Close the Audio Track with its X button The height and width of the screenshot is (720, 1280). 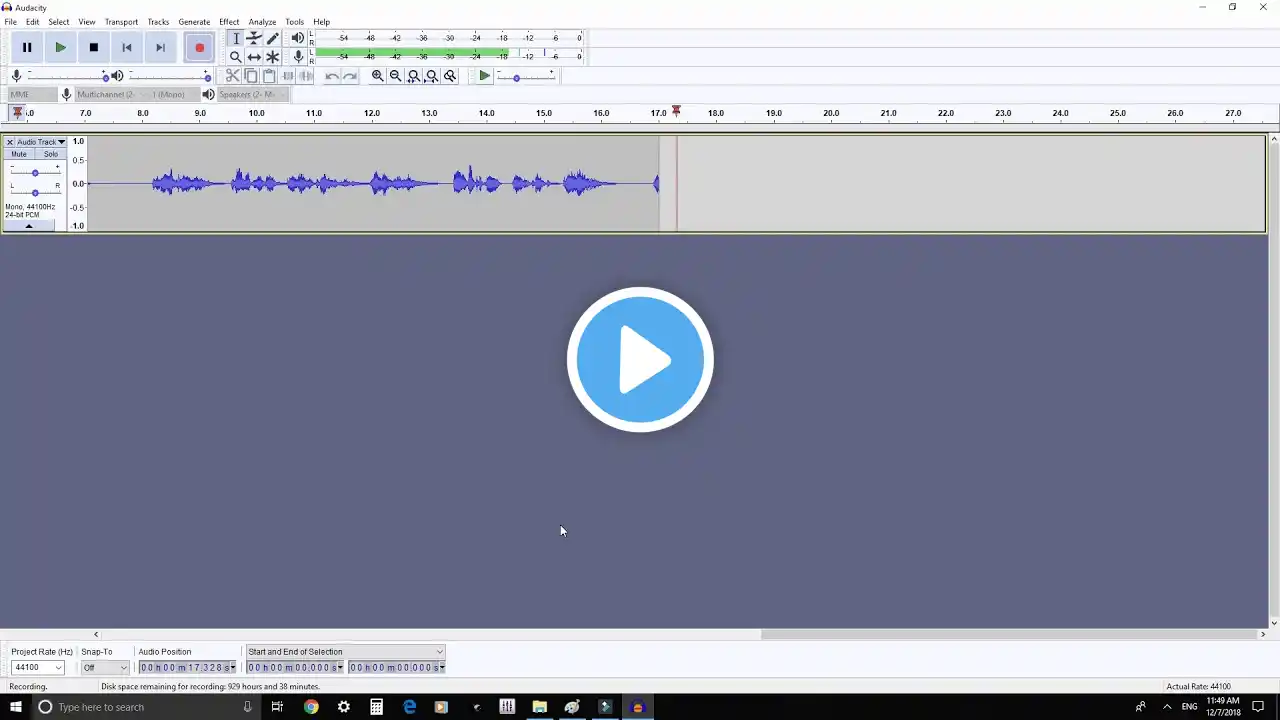10,142
